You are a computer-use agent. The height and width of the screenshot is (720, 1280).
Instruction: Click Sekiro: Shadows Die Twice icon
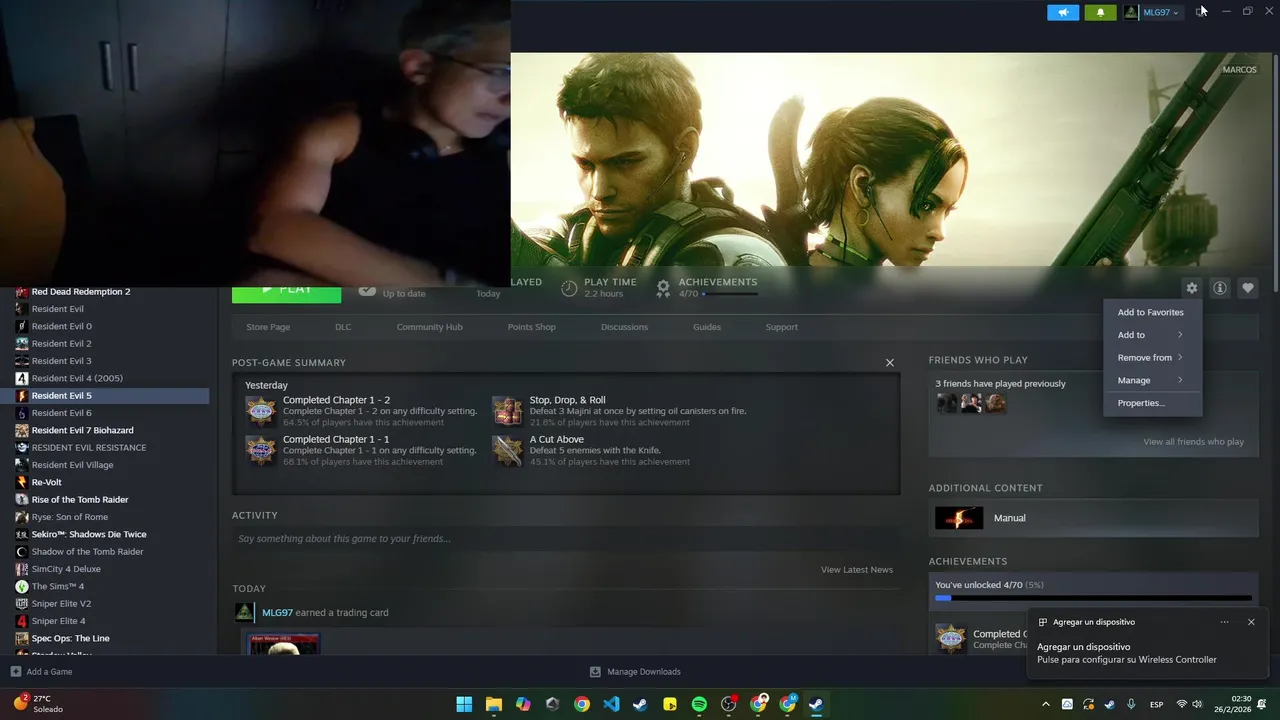tap(22, 534)
